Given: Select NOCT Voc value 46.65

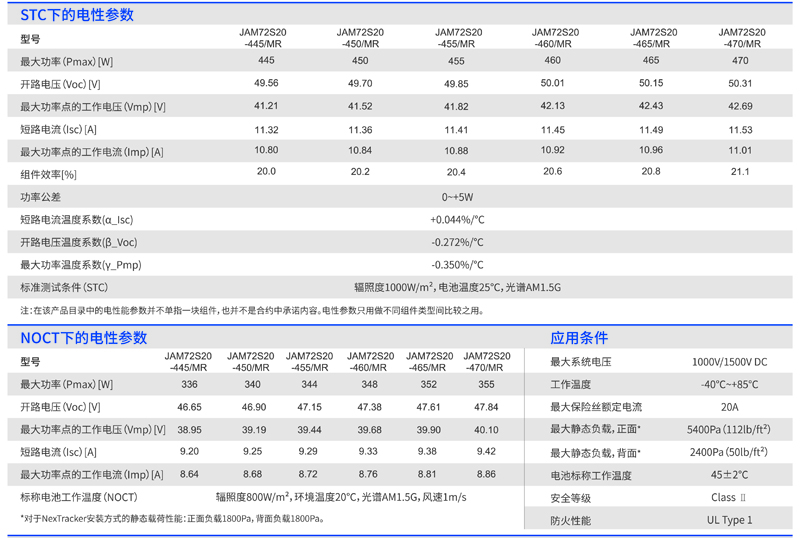Looking at the screenshot, I should click(189, 407).
